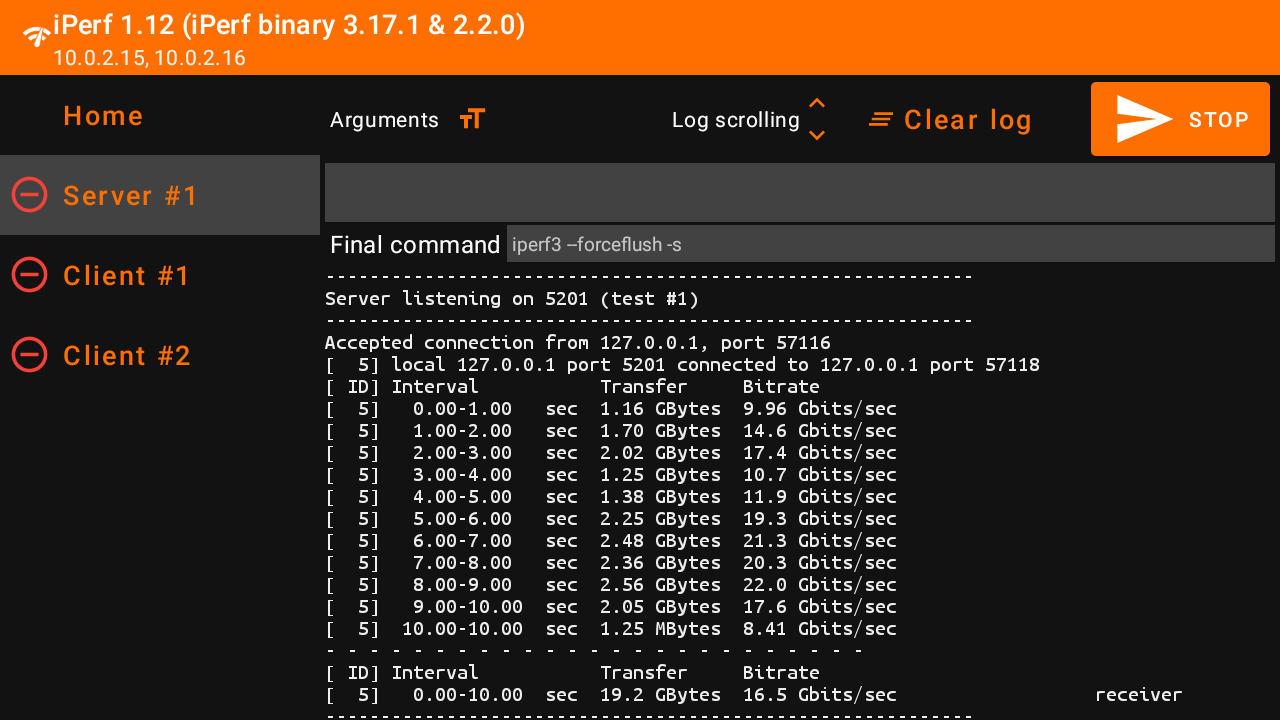Remove Client #1 with its red minus icon
This screenshot has height=720, width=1280.
[x=30, y=274]
